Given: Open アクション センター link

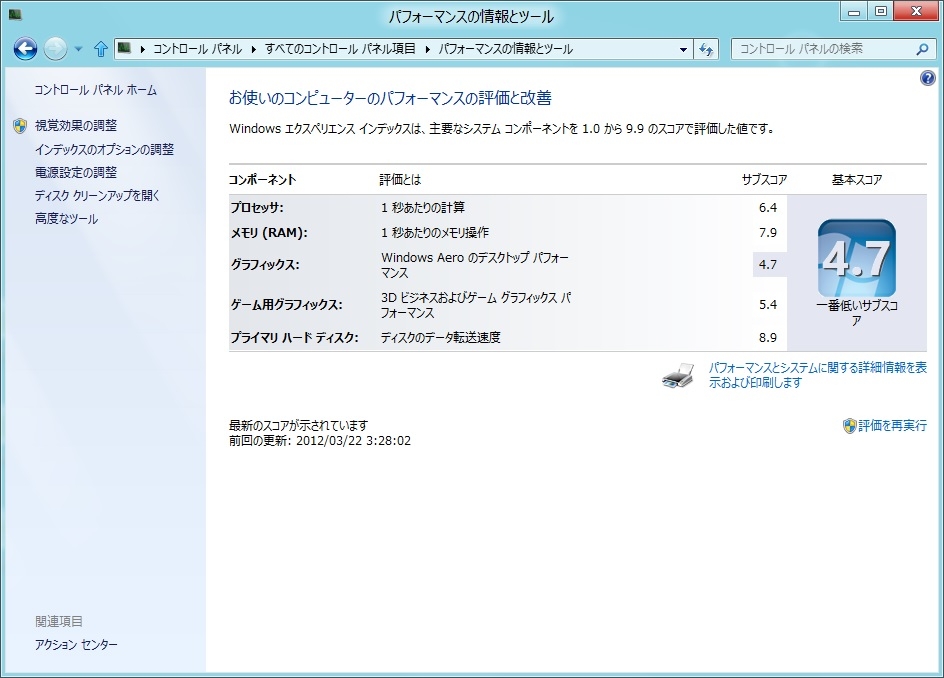Looking at the screenshot, I should pos(76,644).
